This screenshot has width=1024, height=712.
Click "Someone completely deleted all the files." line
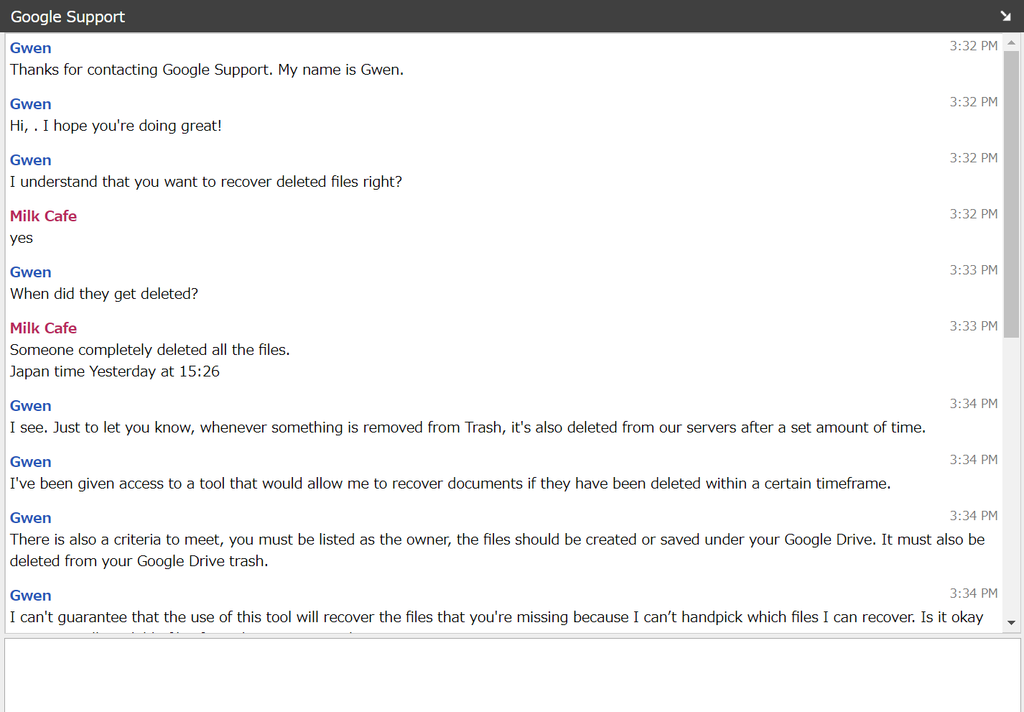(150, 350)
